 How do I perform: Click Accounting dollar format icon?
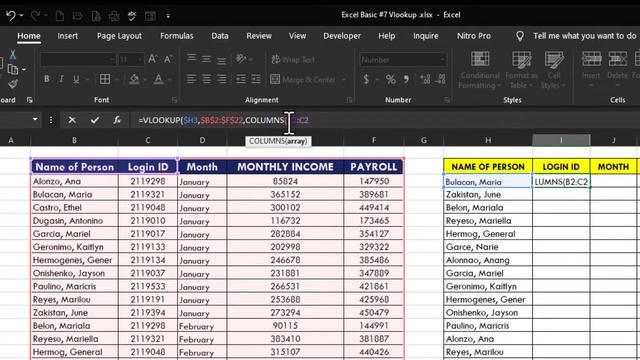pos(366,79)
